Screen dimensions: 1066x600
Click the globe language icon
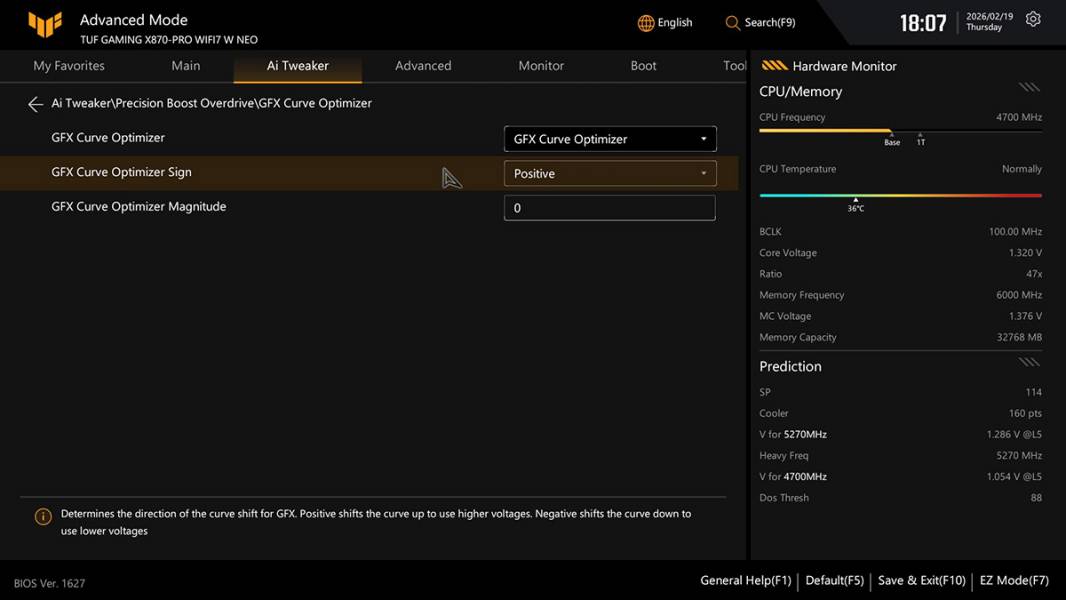646,23
